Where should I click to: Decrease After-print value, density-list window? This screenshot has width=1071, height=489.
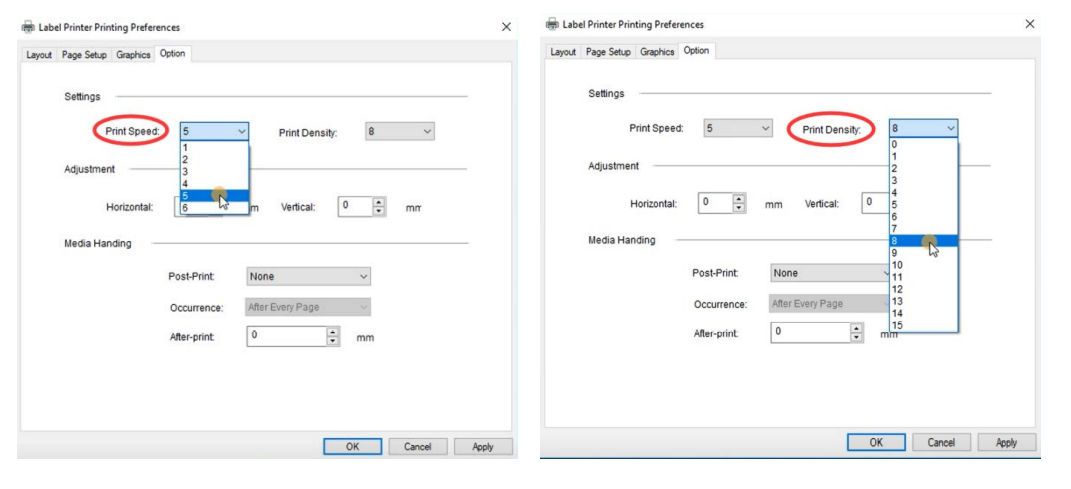857,337
